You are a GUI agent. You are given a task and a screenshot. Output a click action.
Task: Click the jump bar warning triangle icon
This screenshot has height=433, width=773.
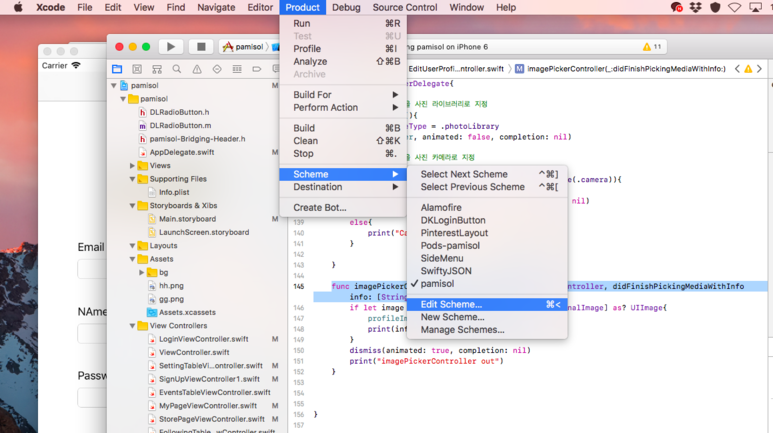click(x=748, y=69)
